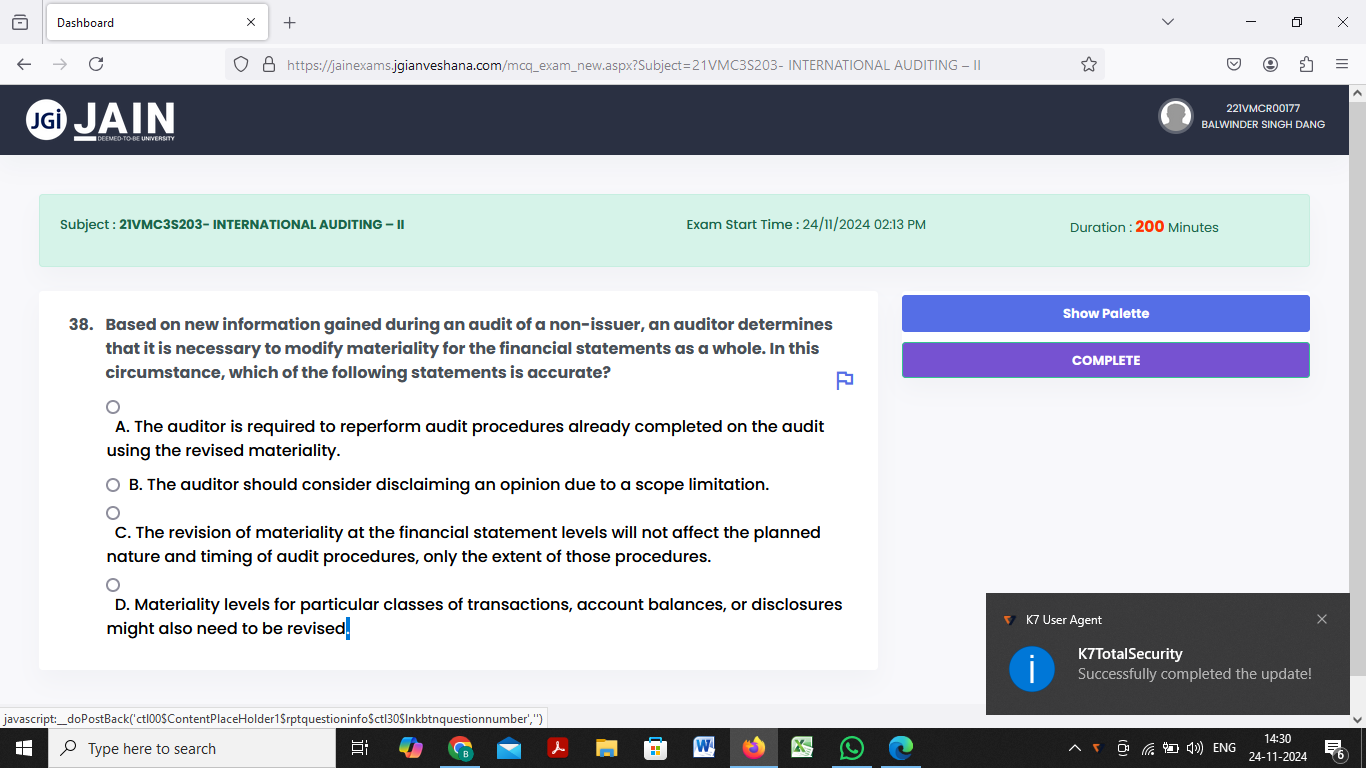Select option A about reperforming audit procedures
Viewport: 1366px width, 768px height.
[x=113, y=407]
